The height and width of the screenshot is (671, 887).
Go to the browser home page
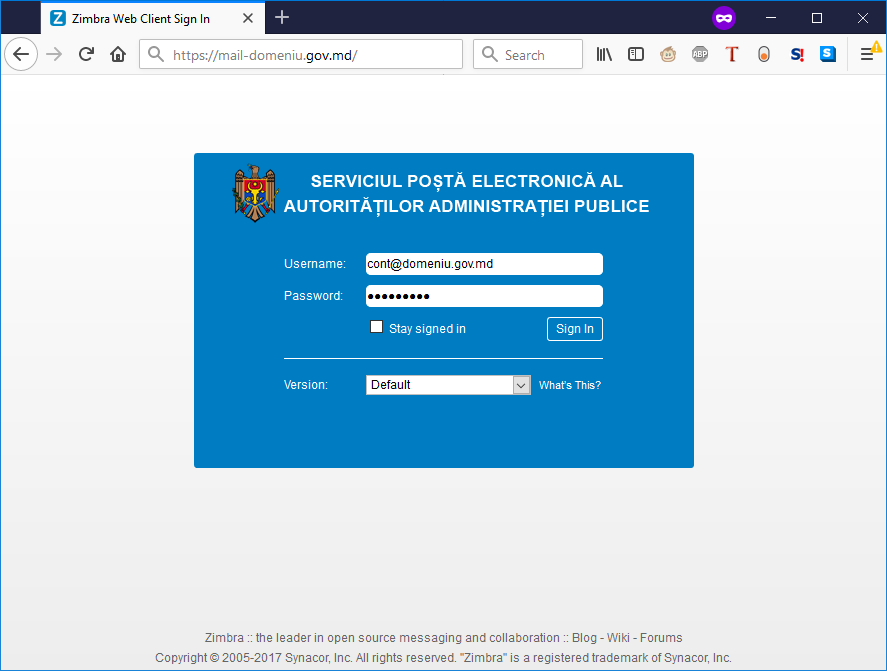coord(118,54)
